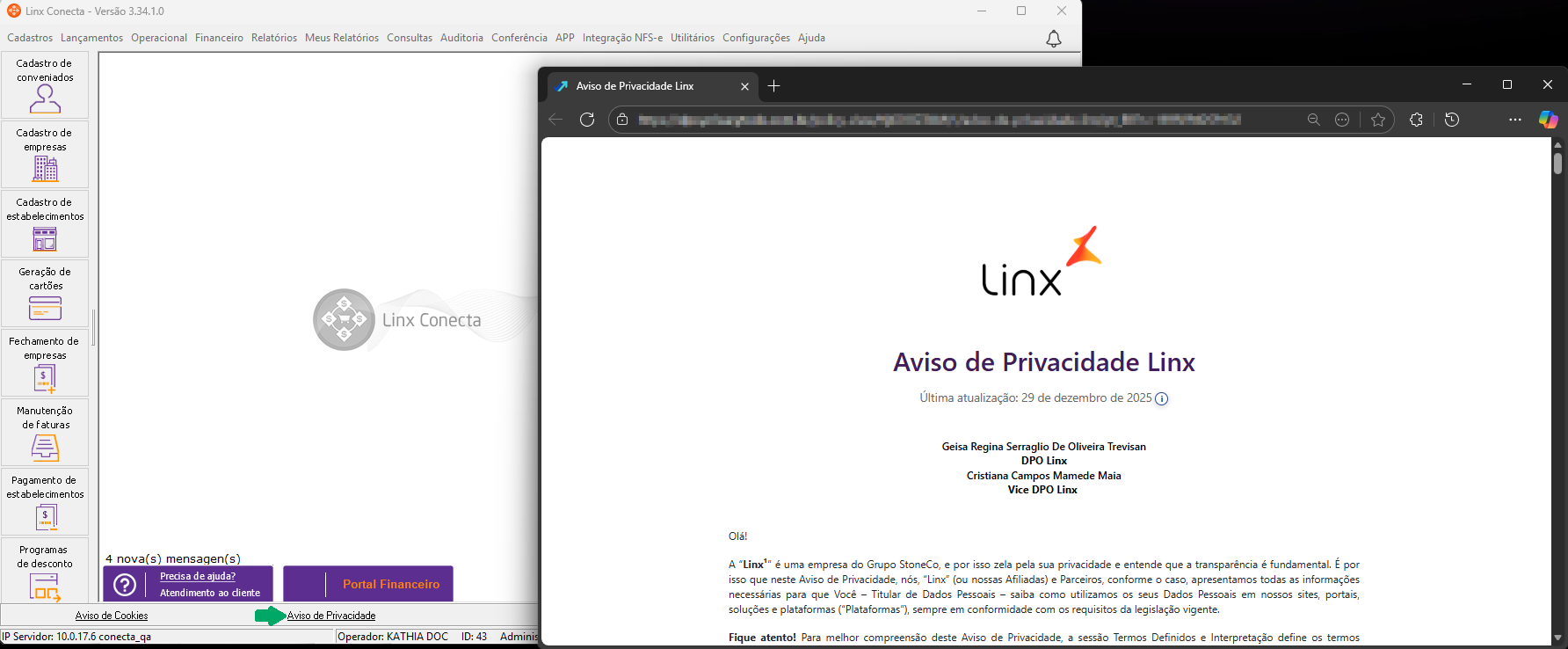Click the Aviso de Privacidade Linx heading
1568x649 pixels.
pos(1044,361)
